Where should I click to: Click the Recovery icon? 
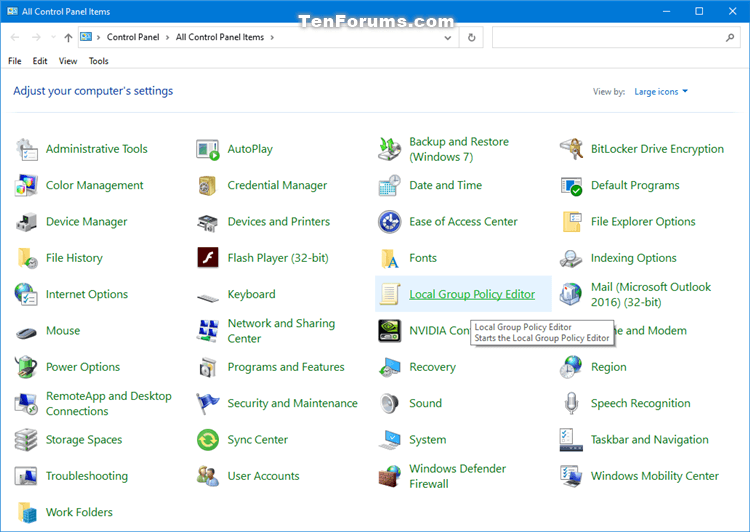click(x=389, y=367)
